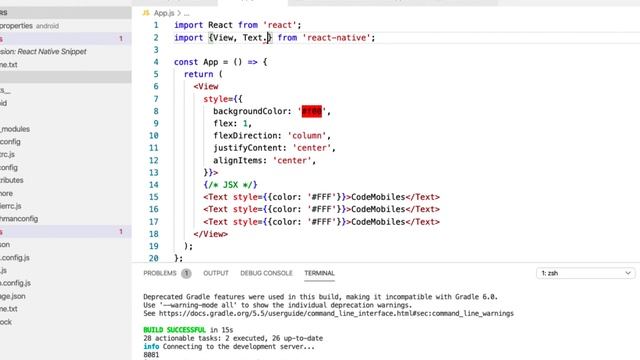This screenshot has height=360, width=640.
Task: Open the Gradle docs link in terminal
Action: click(x=336, y=313)
